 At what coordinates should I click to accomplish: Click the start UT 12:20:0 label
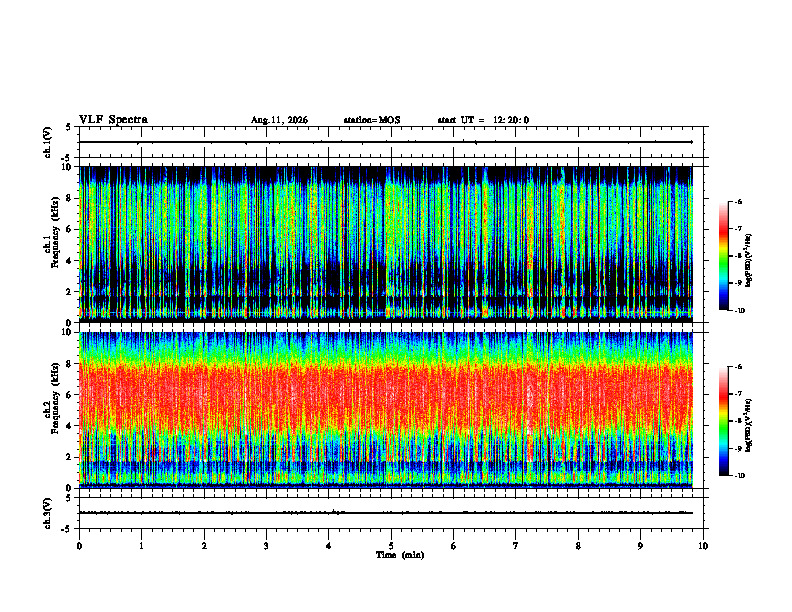(x=483, y=120)
